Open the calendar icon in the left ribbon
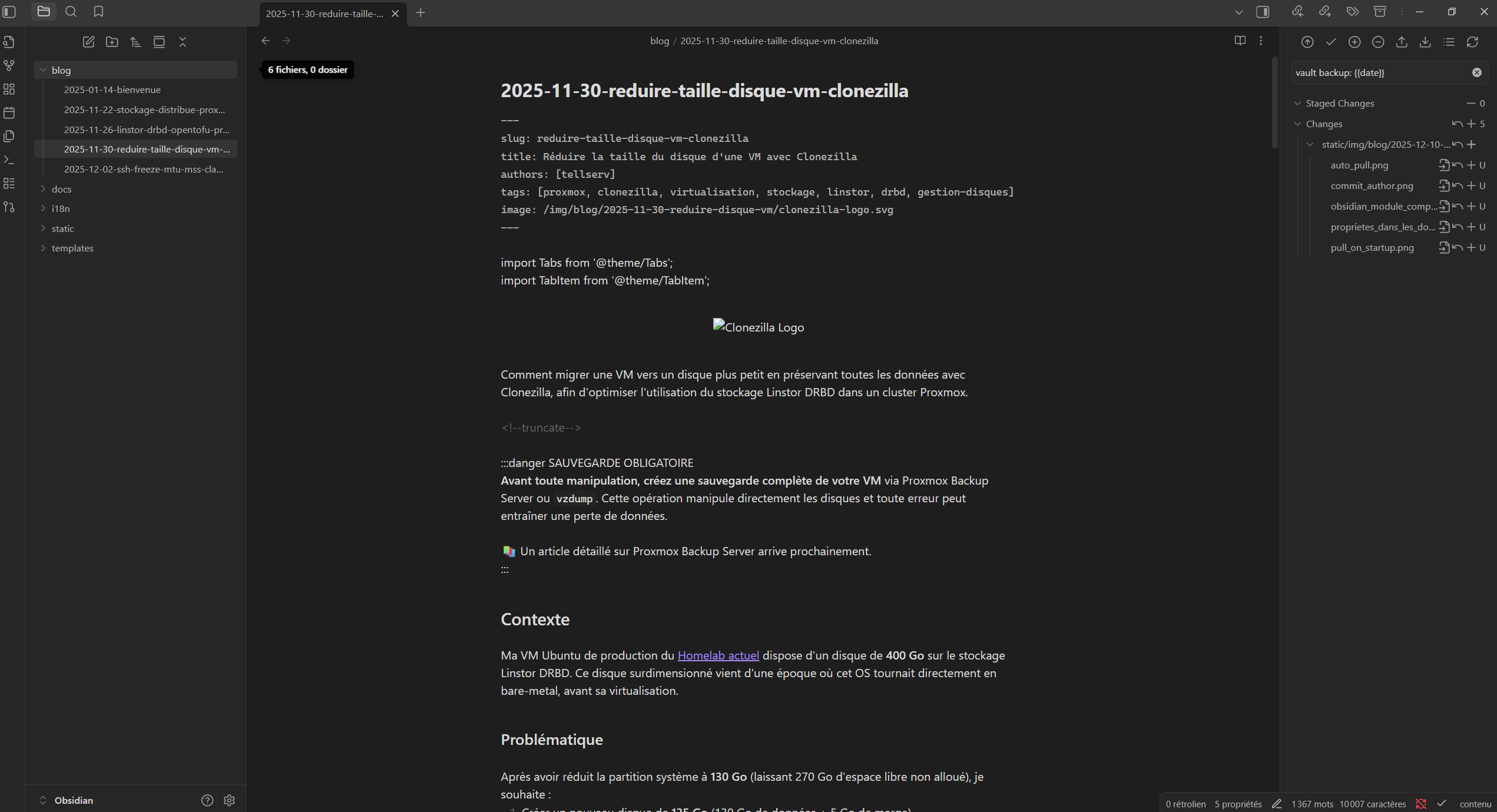Viewport: 1497px width, 812px height. coord(9,112)
